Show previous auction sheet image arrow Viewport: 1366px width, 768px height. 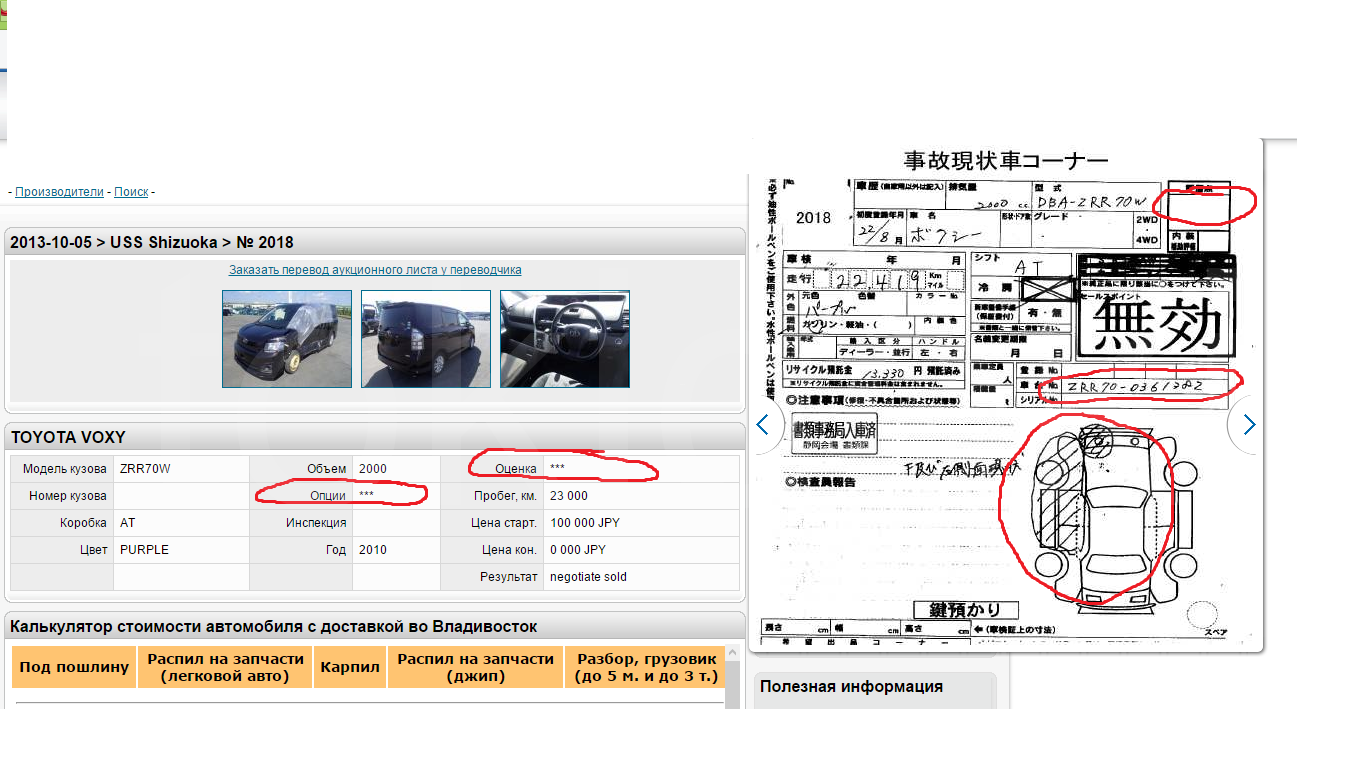pos(763,425)
